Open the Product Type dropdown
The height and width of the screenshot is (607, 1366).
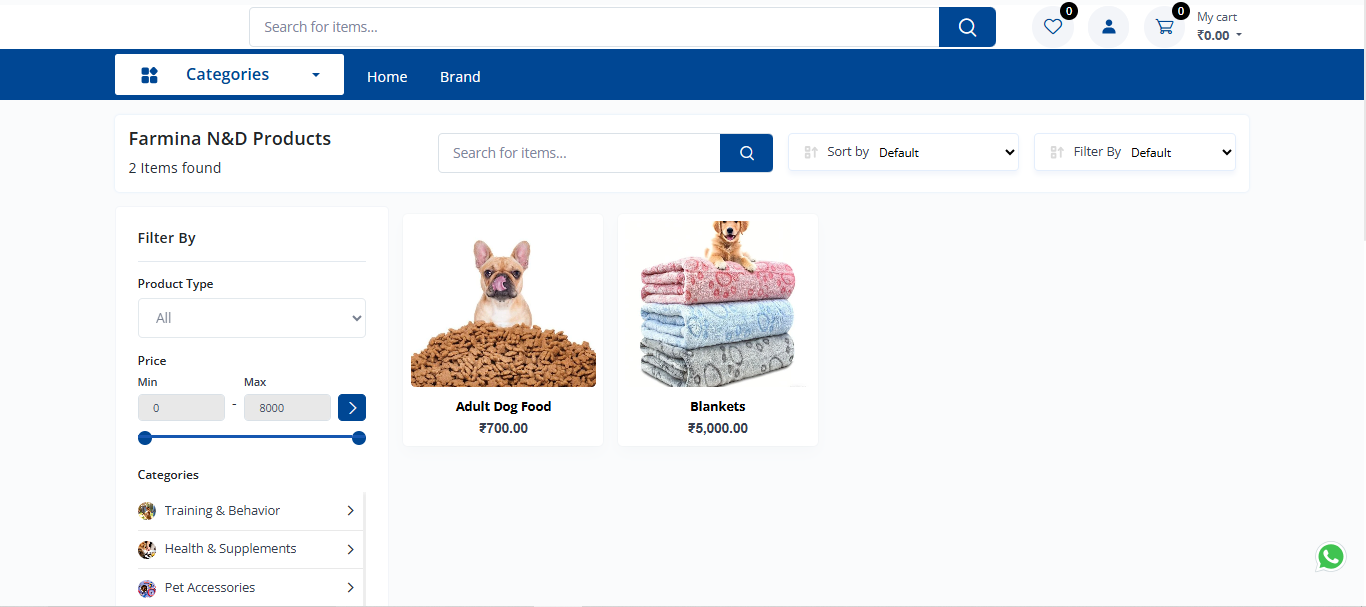(x=252, y=318)
